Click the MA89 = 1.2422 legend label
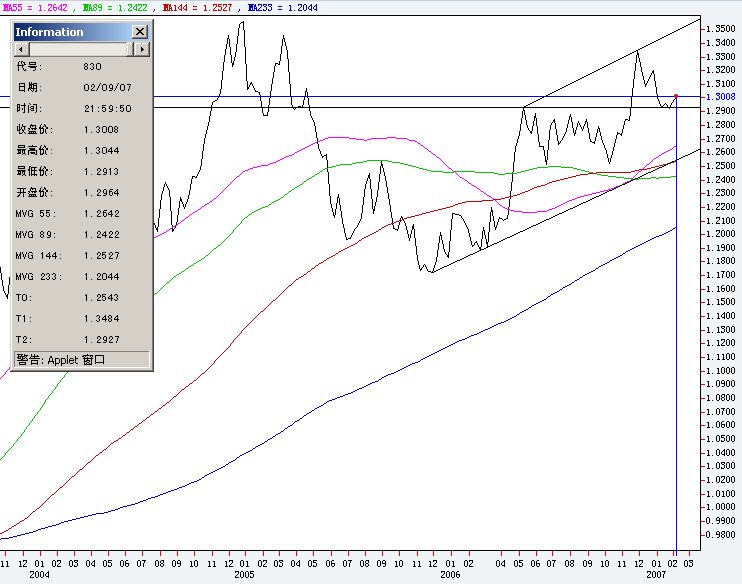Screen dimensions: 742x584 coord(115,8)
